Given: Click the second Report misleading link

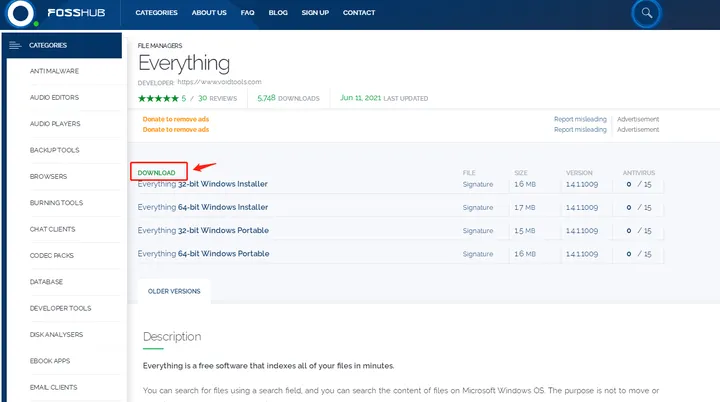Looking at the screenshot, I should pos(580,130).
